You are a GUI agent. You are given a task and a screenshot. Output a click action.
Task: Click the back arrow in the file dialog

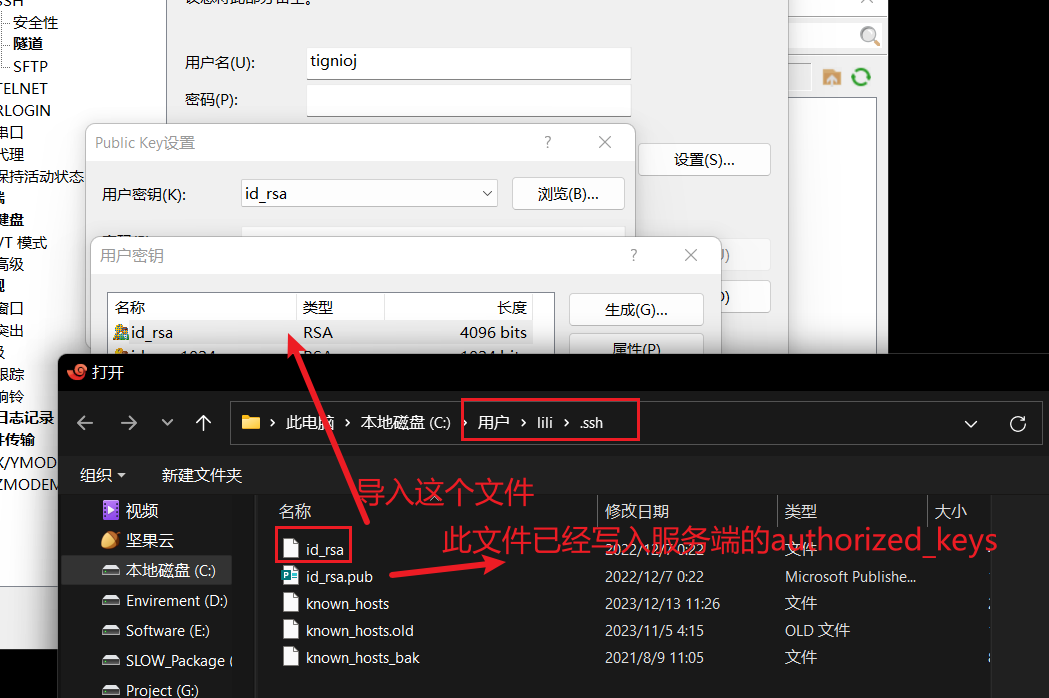[85, 423]
